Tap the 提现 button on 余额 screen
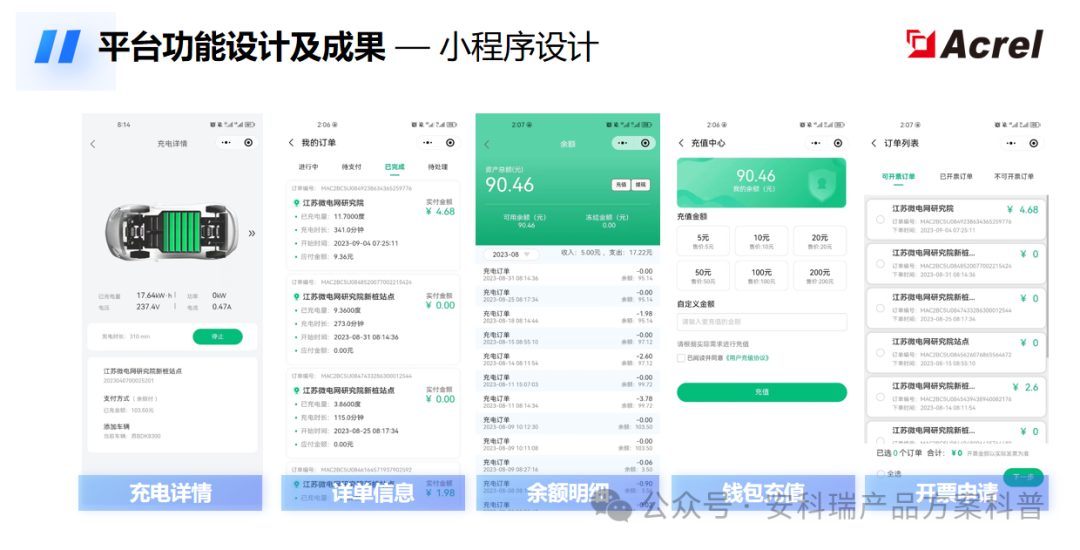This screenshot has height=550, width=1080. click(641, 184)
